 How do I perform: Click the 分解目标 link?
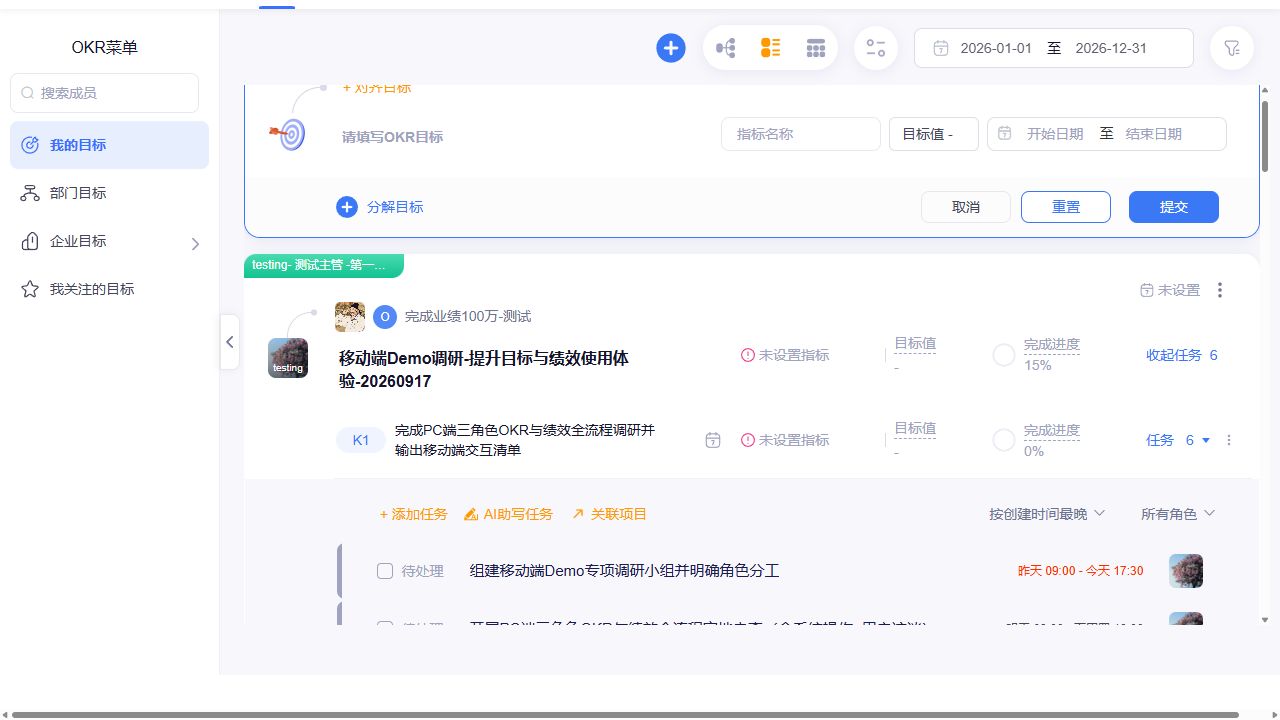click(x=395, y=207)
